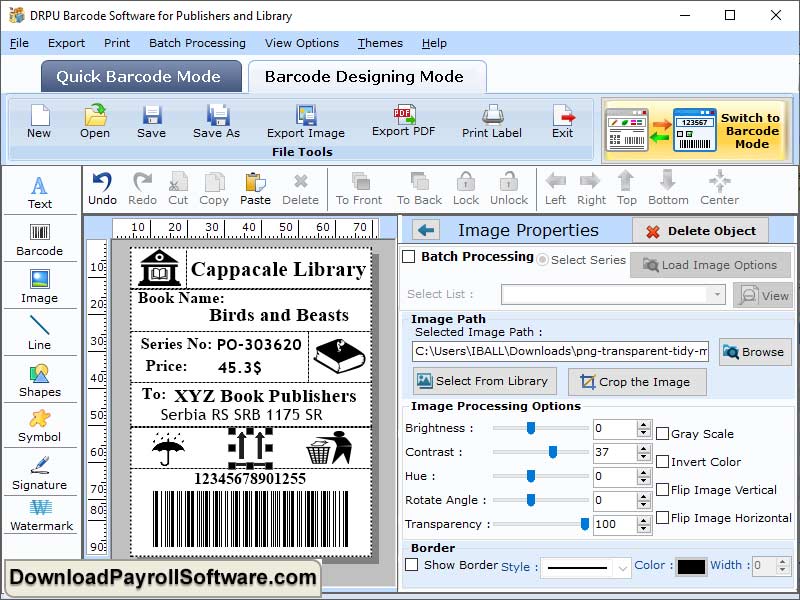
Task: Open the Image tool
Action: click(x=40, y=287)
